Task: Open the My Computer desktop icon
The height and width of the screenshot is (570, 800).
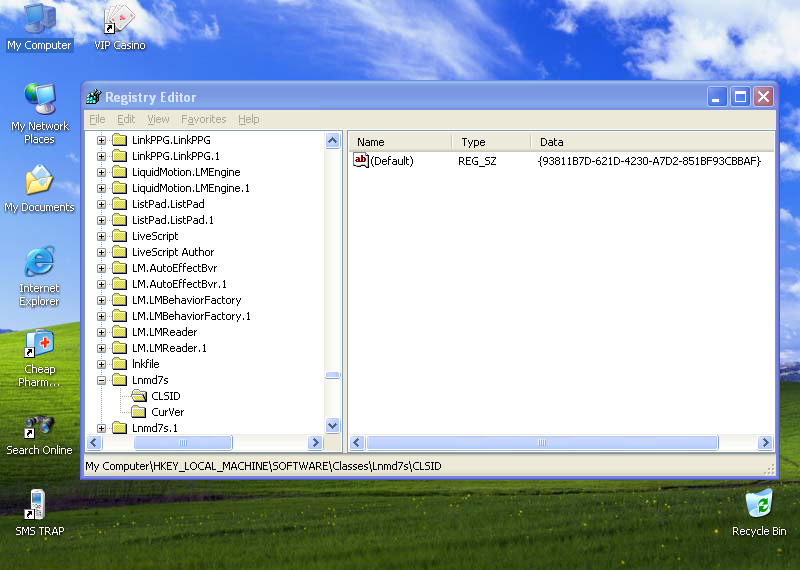Action: point(40,19)
